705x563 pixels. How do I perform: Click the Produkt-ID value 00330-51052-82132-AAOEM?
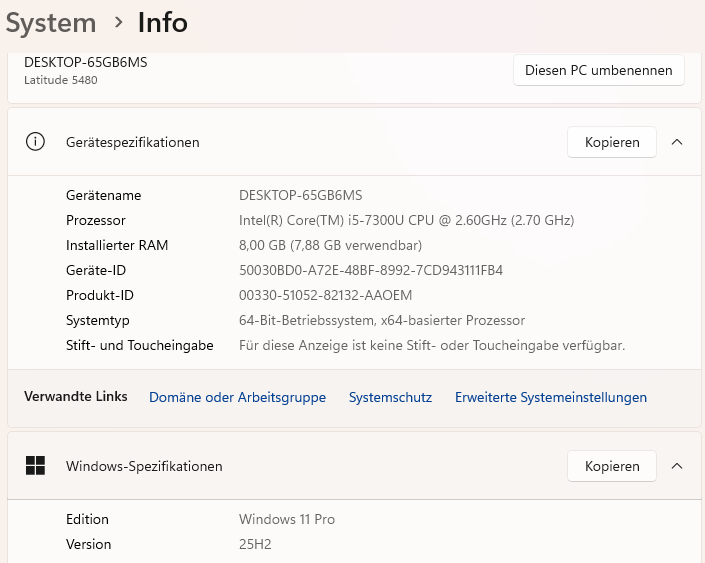pos(326,295)
